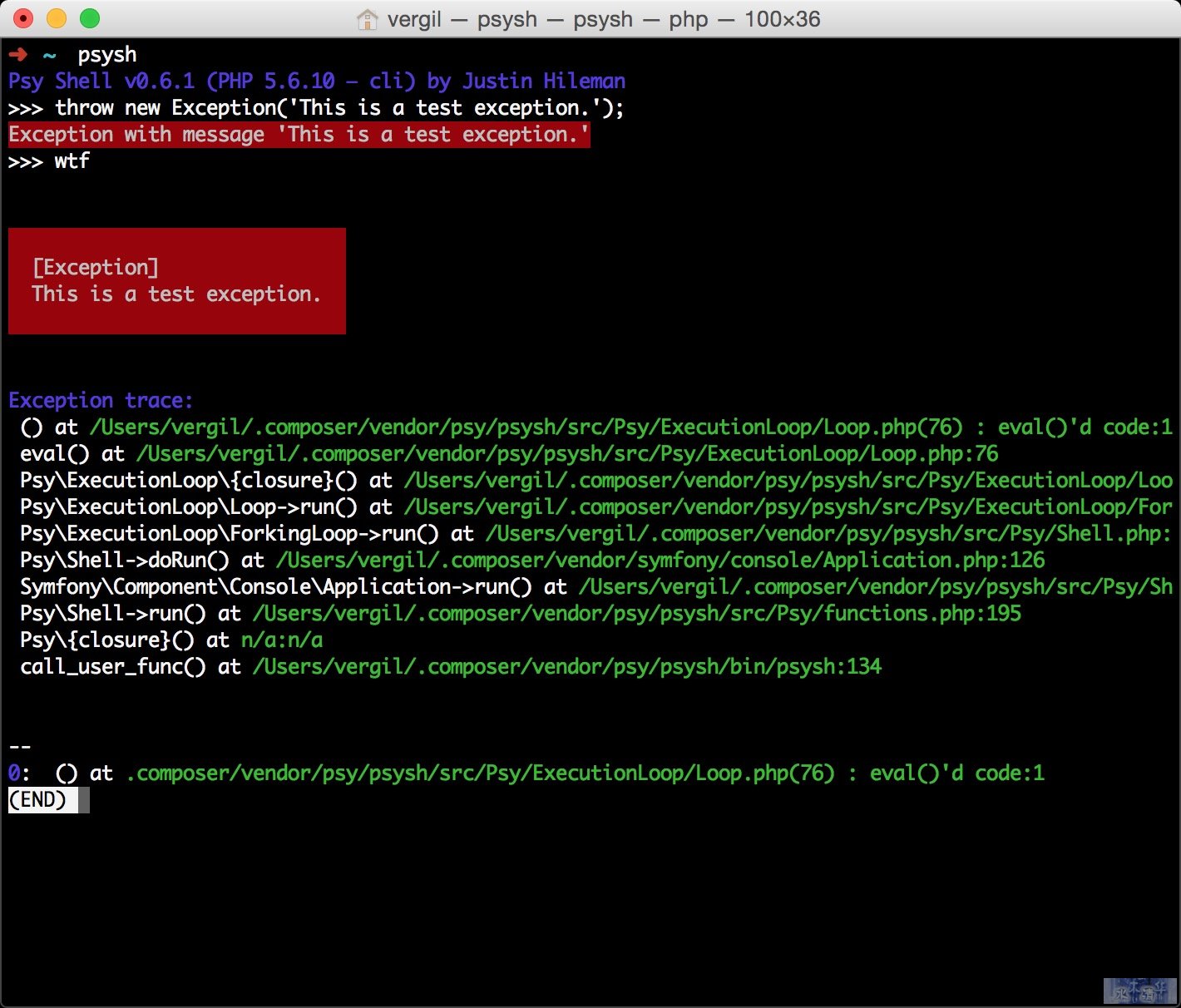
Task: Click the 'Psy\Shell->run()' trace line
Action: (521, 614)
